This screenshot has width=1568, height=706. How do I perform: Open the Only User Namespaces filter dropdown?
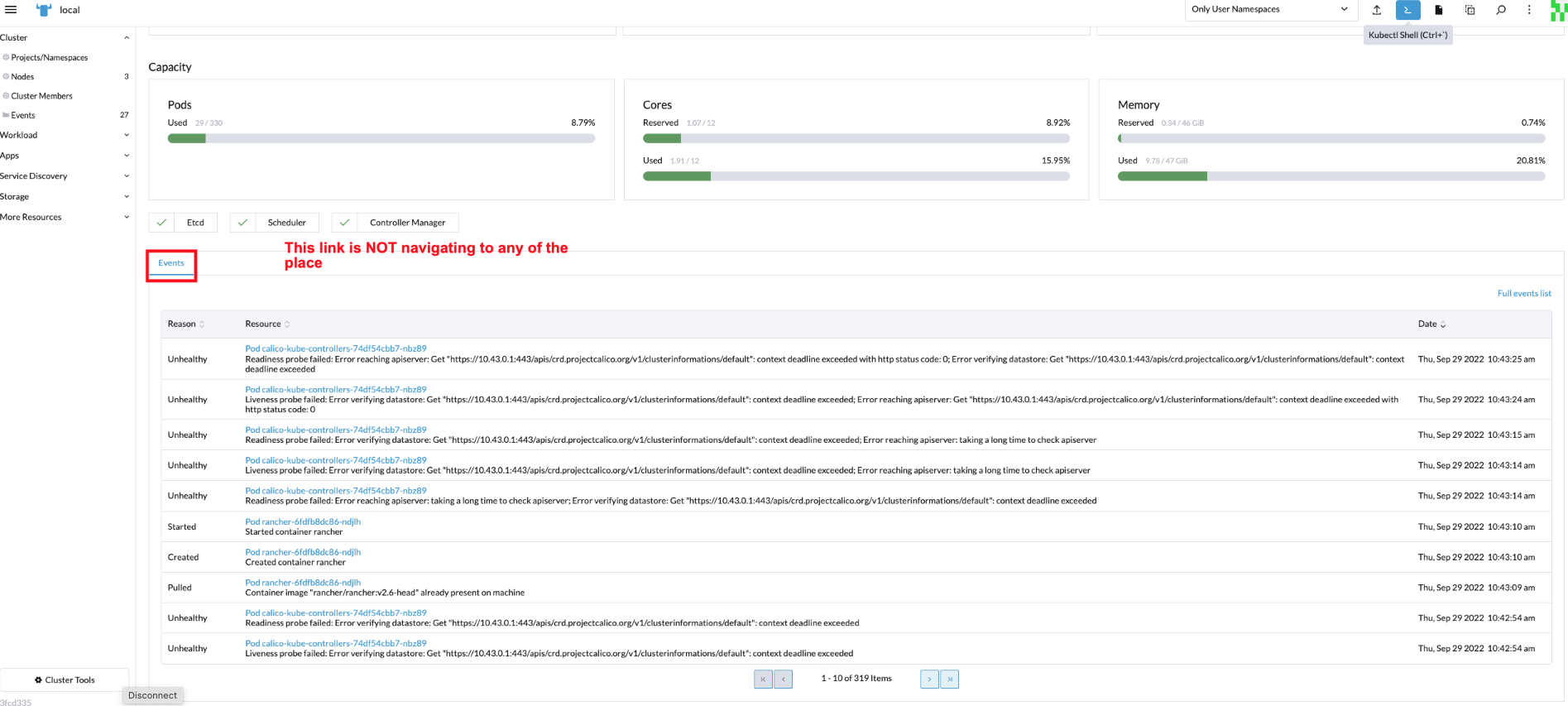pyautogui.click(x=1270, y=10)
